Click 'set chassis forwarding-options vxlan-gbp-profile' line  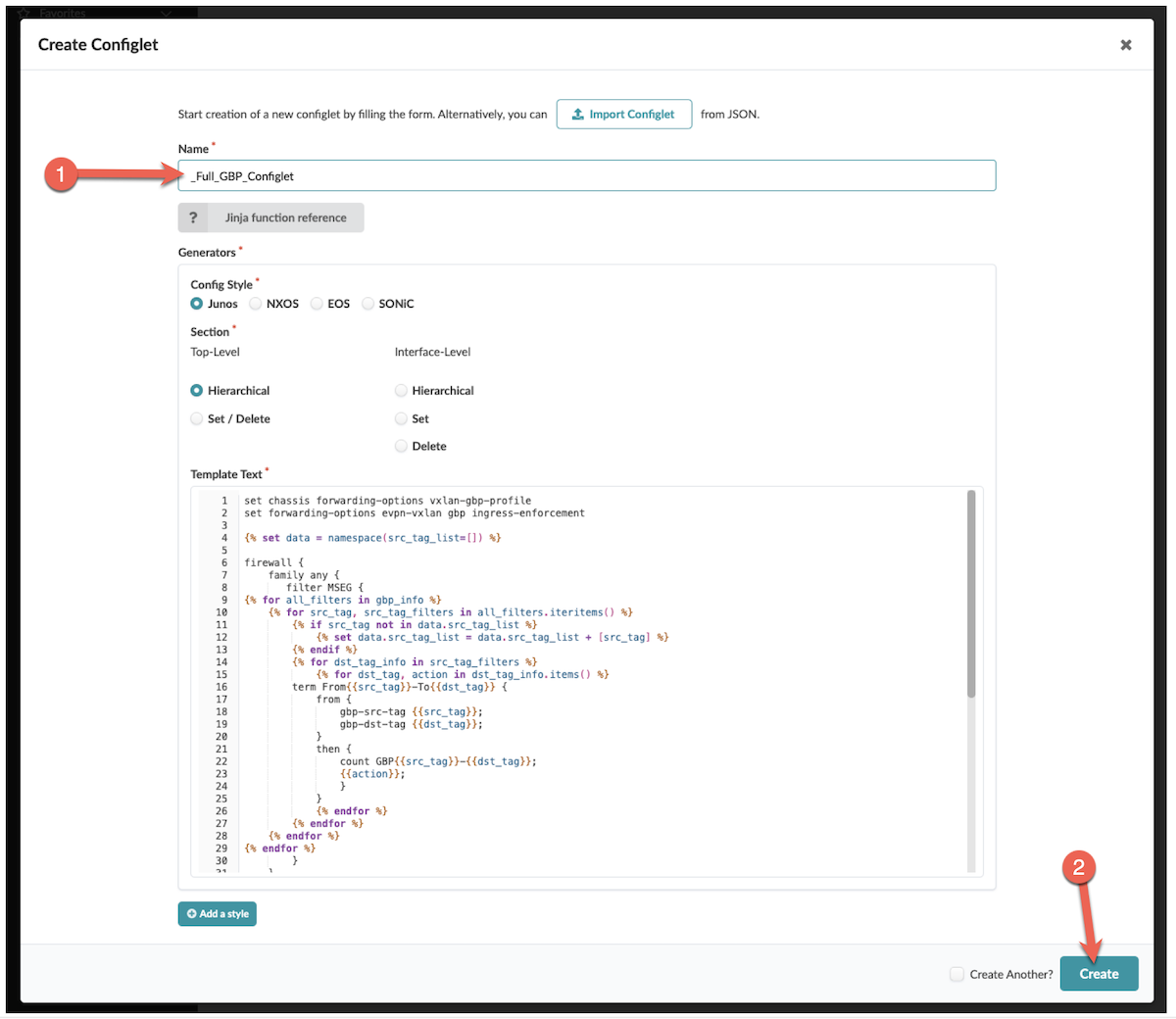pos(388,501)
